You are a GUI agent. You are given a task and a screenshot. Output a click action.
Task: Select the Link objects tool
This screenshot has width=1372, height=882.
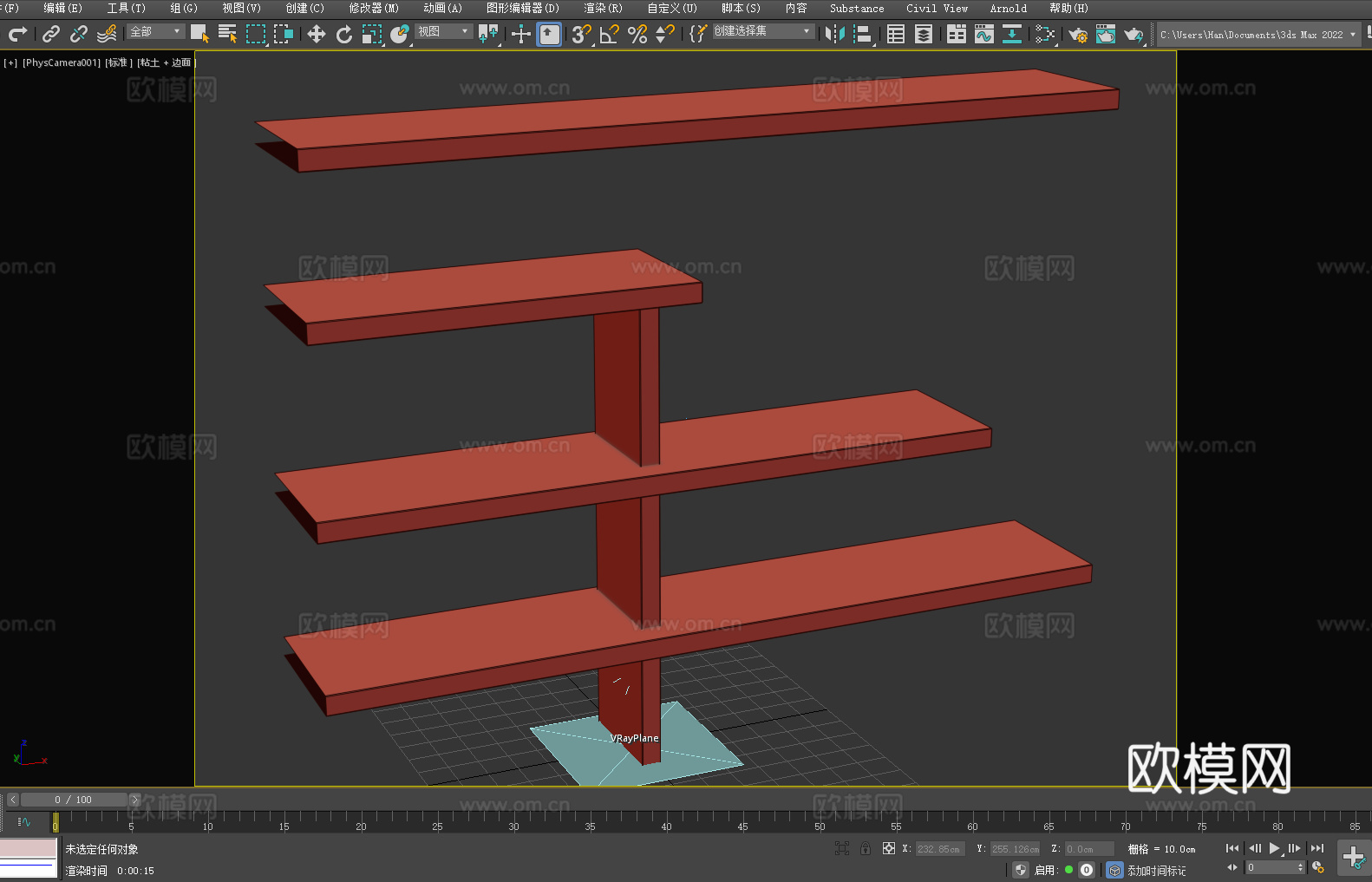[x=51, y=34]
